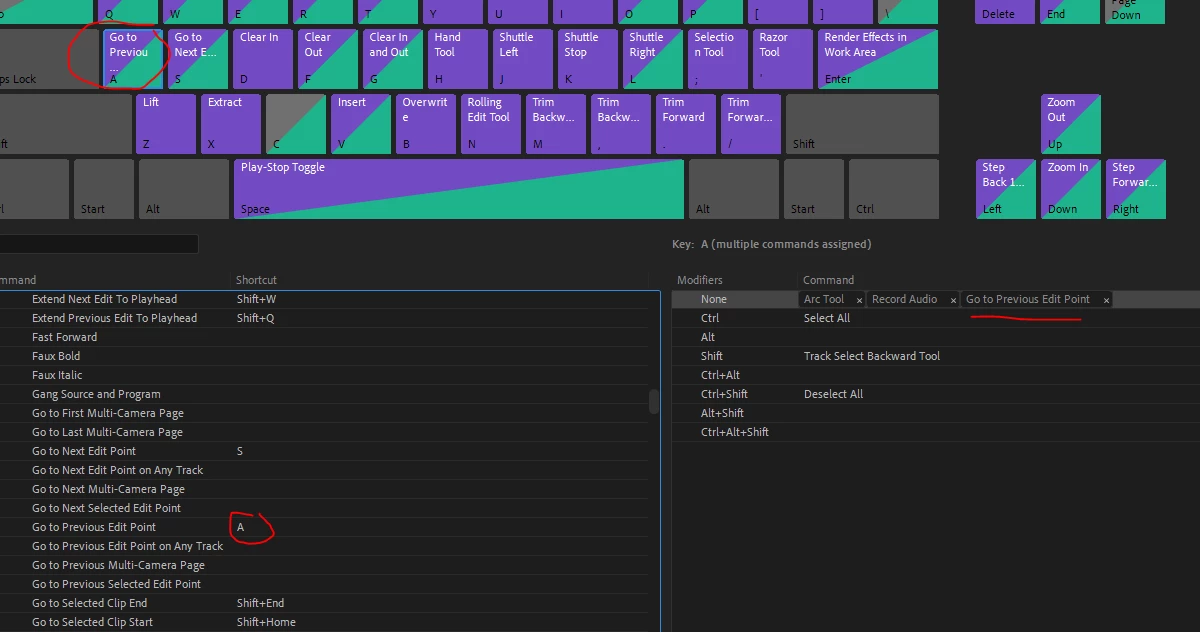Select the Shift modifier row
This screenshot has height=632, width=1200.
[935, 356]
